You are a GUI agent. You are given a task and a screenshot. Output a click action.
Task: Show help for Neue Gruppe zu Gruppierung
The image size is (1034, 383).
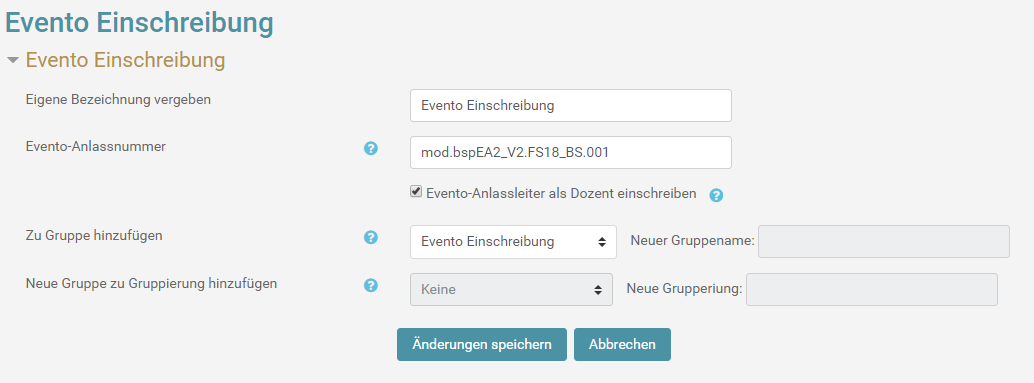click(x=371, y=285)
